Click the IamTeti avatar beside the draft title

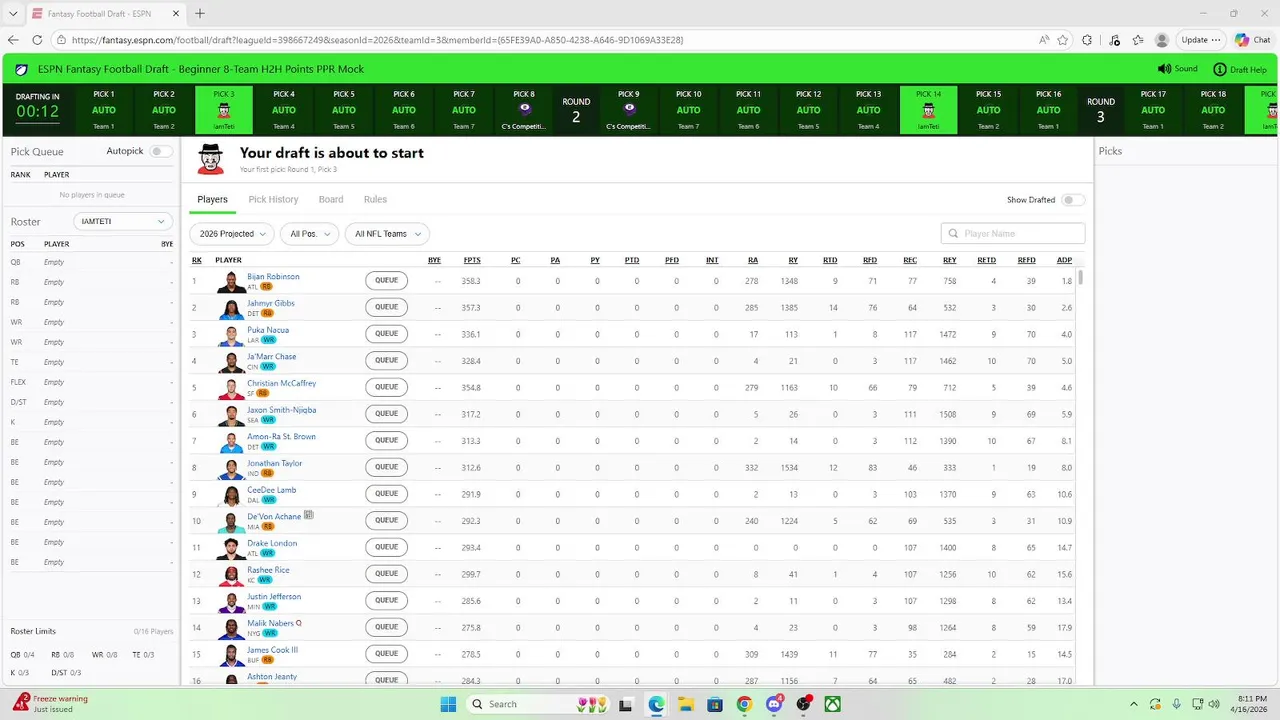click(210, 158)
